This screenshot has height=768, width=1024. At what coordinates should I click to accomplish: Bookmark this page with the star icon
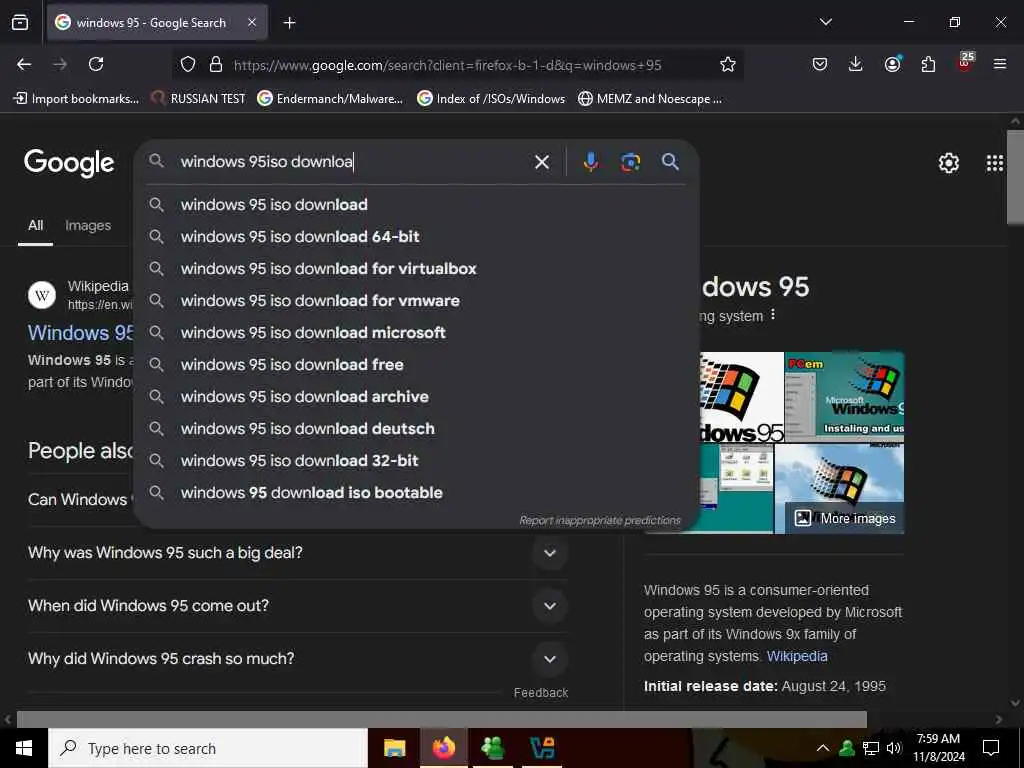(728, 64)
